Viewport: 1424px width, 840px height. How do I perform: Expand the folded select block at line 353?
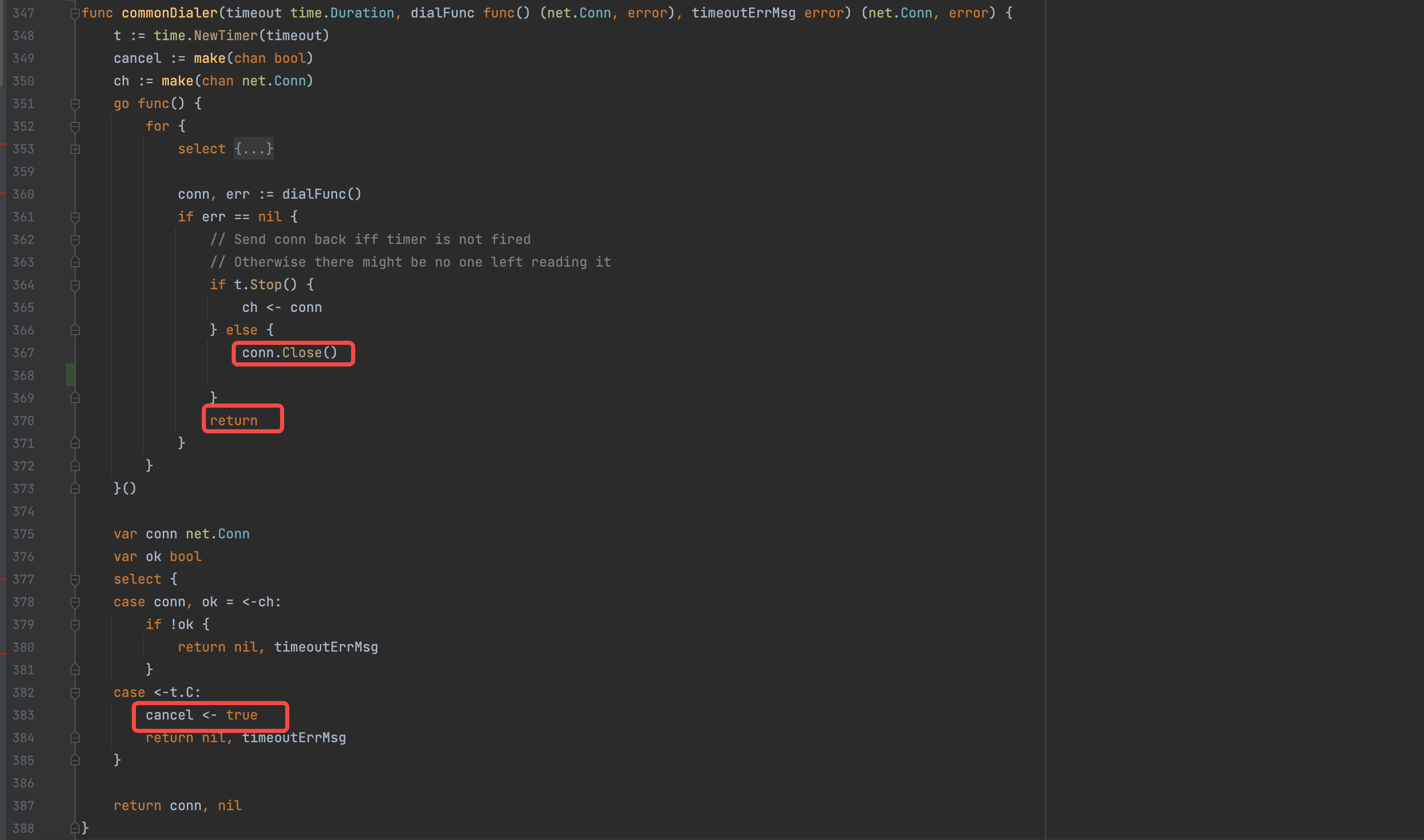pos(75,149)
